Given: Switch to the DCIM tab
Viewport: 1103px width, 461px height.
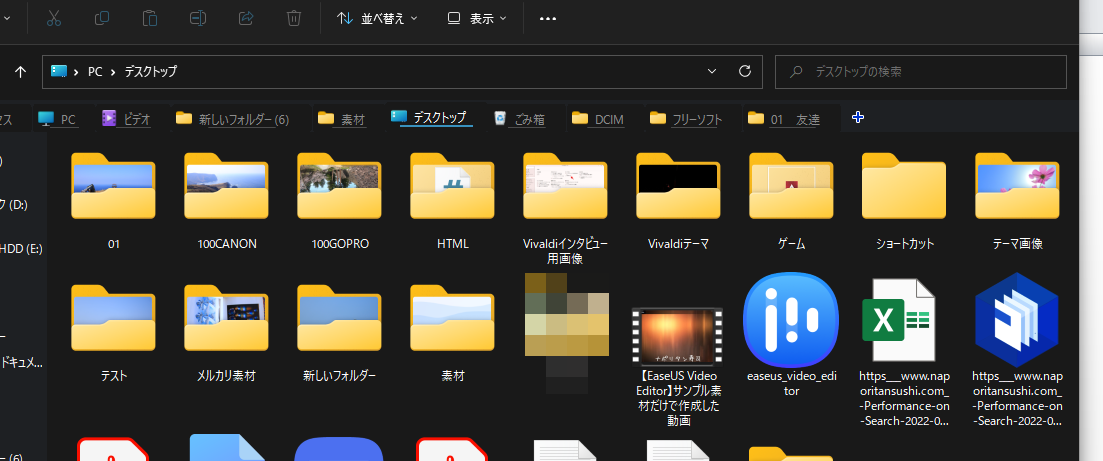Looking at the screenshot, I should [x=598, y=119].
